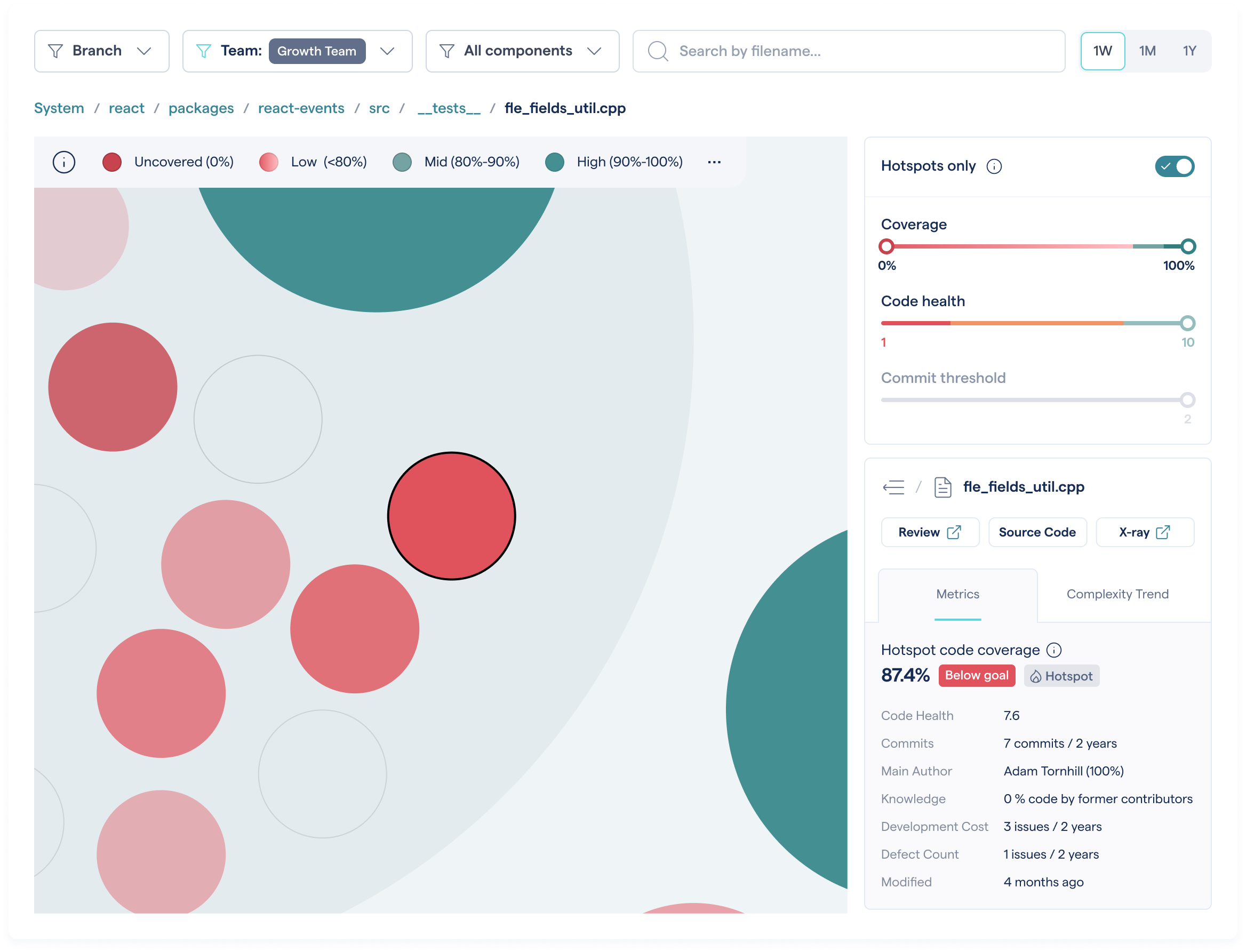Focus the Search by filename field
Viewport: 1246px width, 952px height.
848,51
